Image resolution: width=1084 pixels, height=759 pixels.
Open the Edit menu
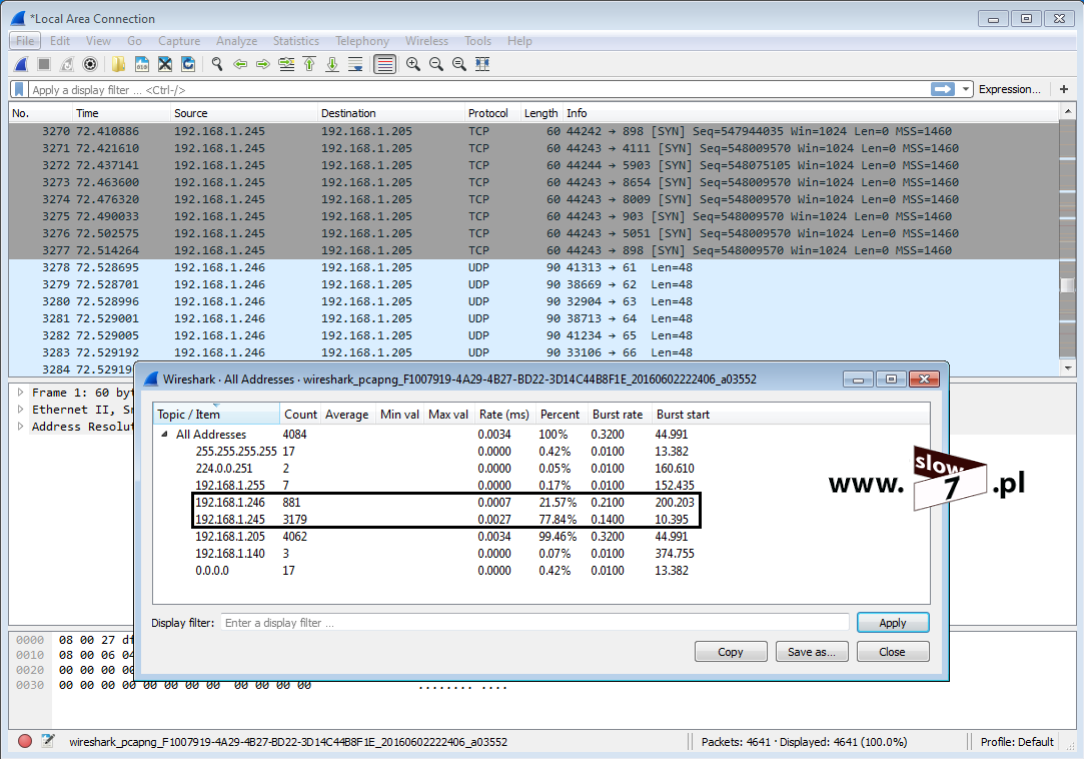coord(60,41)
